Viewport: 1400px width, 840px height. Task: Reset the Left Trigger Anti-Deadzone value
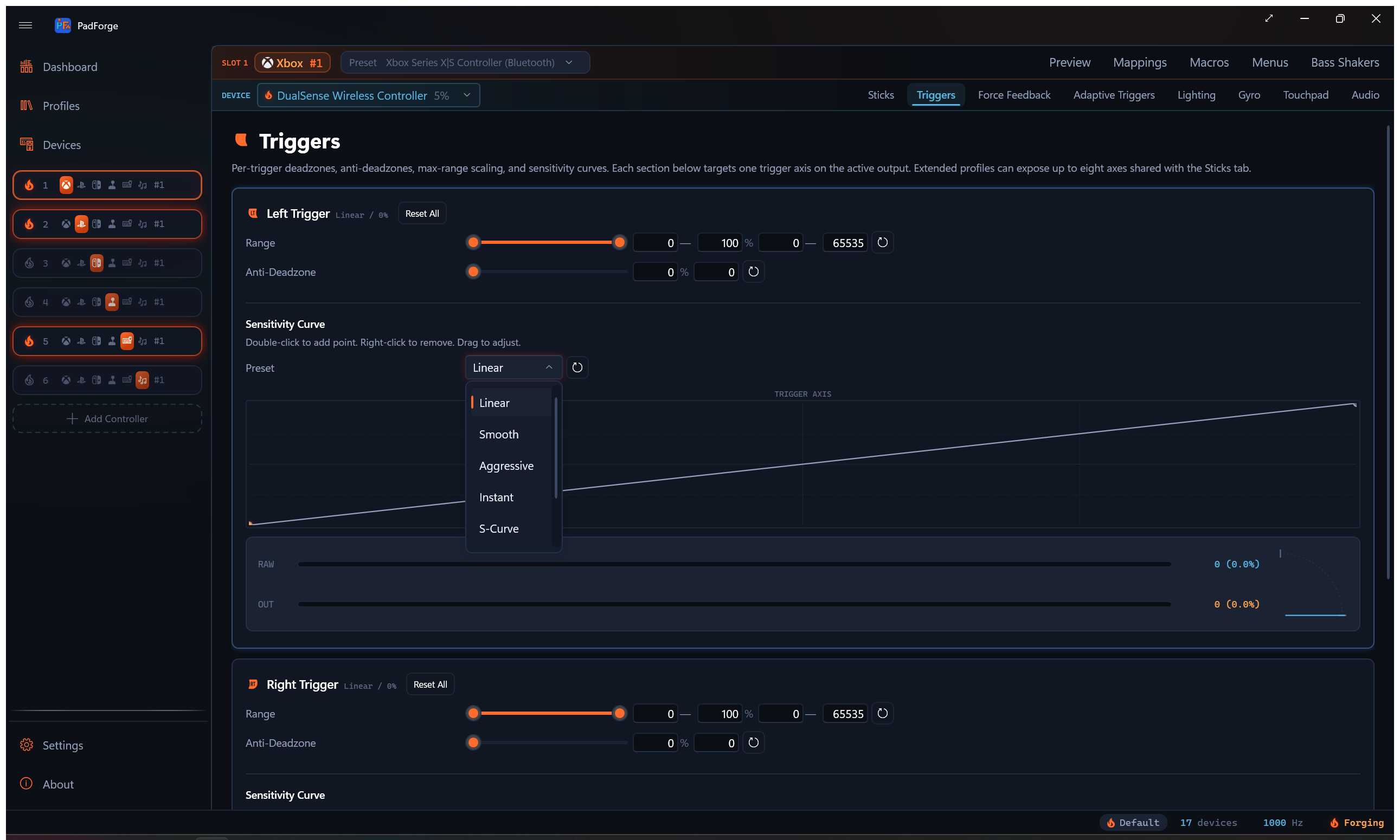click(753, 272)
